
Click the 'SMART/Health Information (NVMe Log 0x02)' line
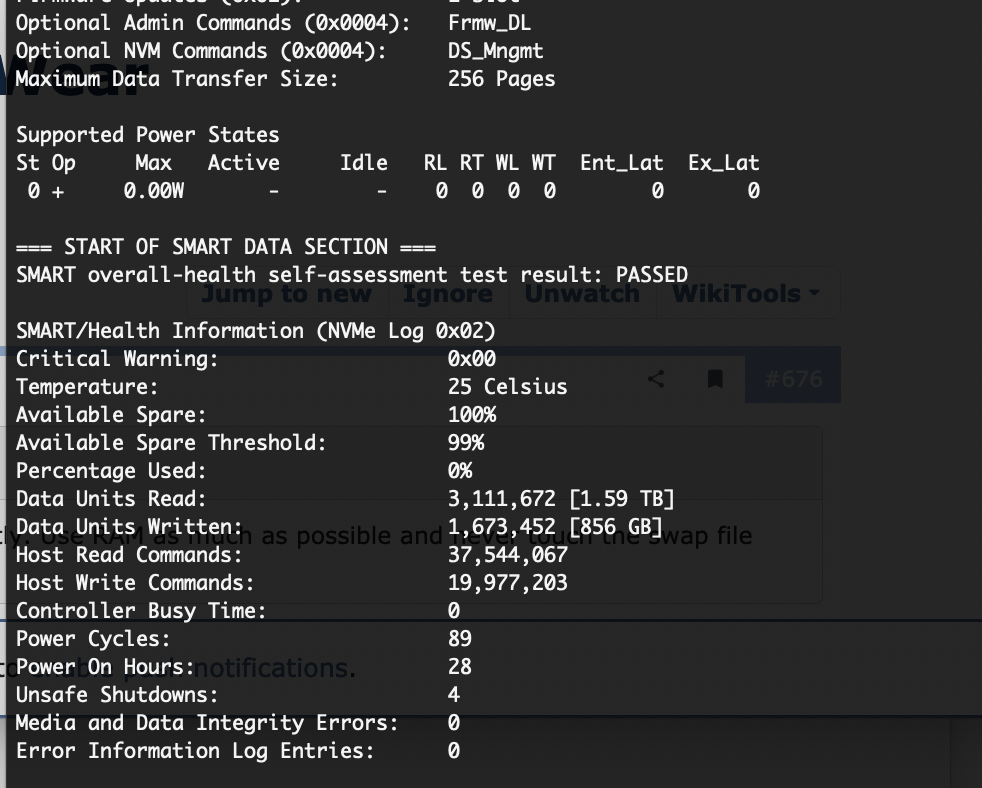(256, 331)
